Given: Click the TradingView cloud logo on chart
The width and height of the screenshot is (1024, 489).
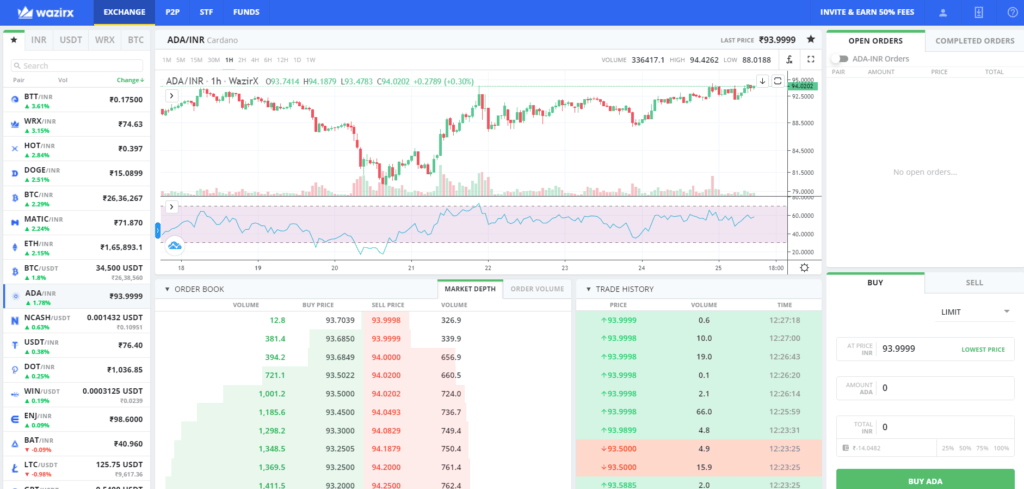Looking at the screenshot, I should coord(175,245).
